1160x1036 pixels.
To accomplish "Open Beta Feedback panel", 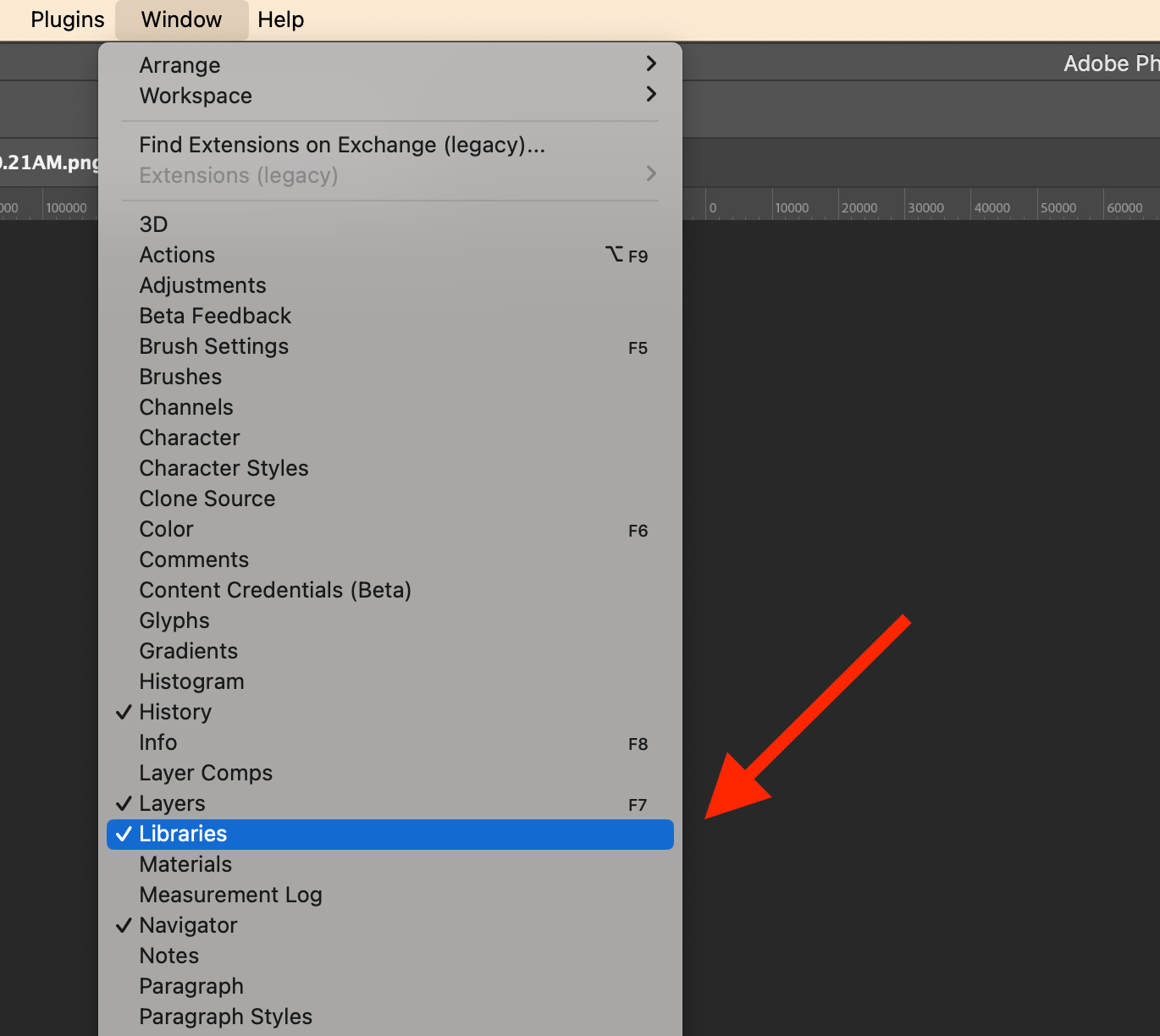I will click(390, 316).
